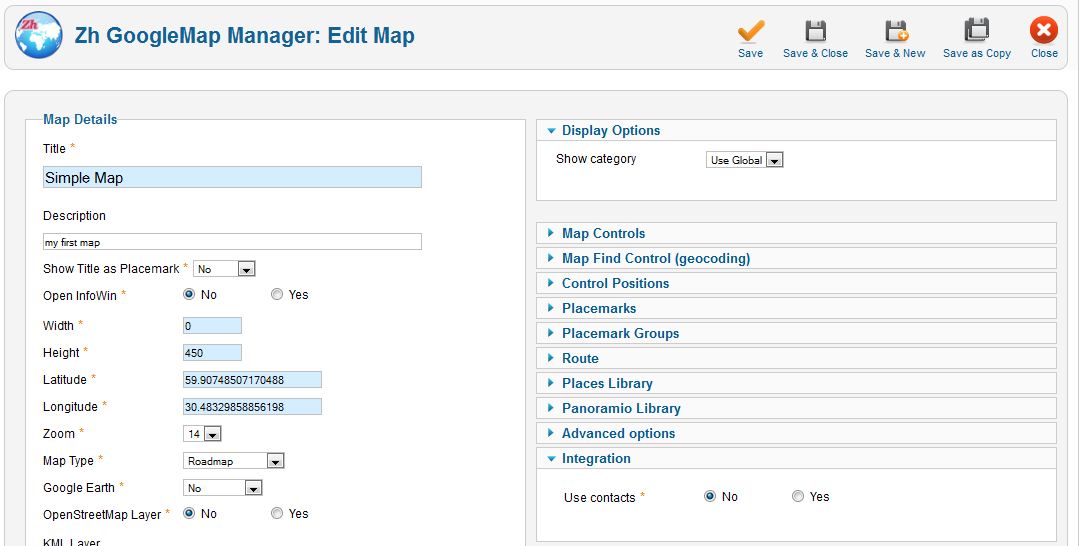Click the Save as Copy icon
Screen dimensions: 1080x546
pos(976,31)
